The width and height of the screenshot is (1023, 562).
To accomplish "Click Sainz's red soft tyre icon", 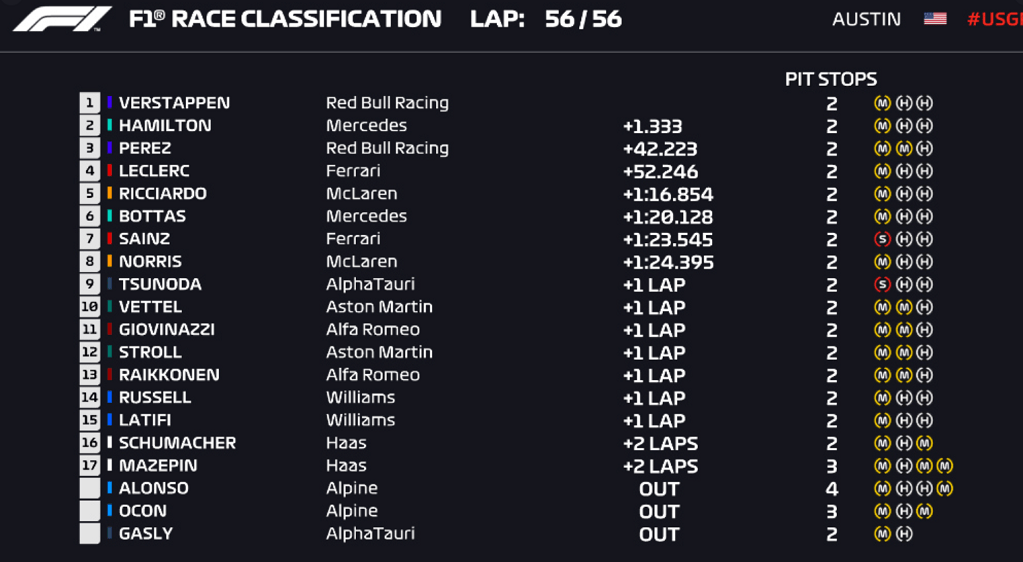I will (x=882, y=240).
